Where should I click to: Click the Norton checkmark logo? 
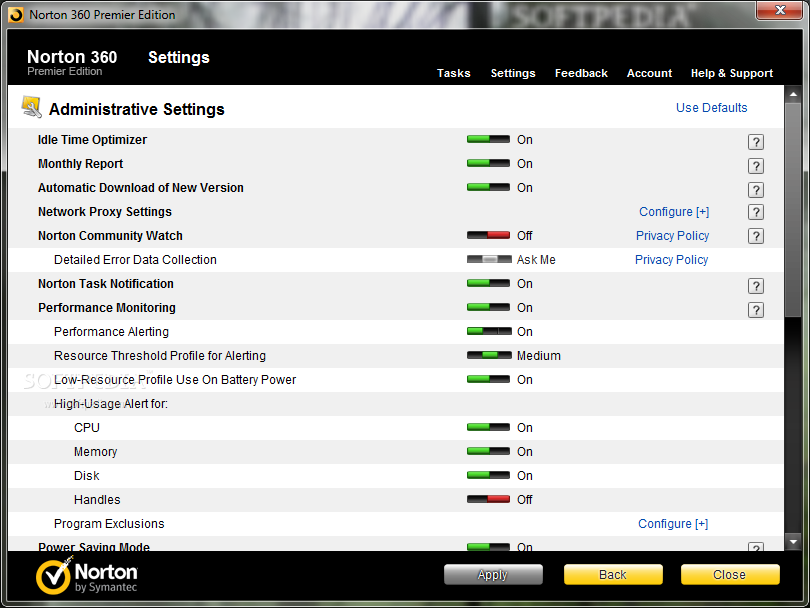[x=53, y=575]
